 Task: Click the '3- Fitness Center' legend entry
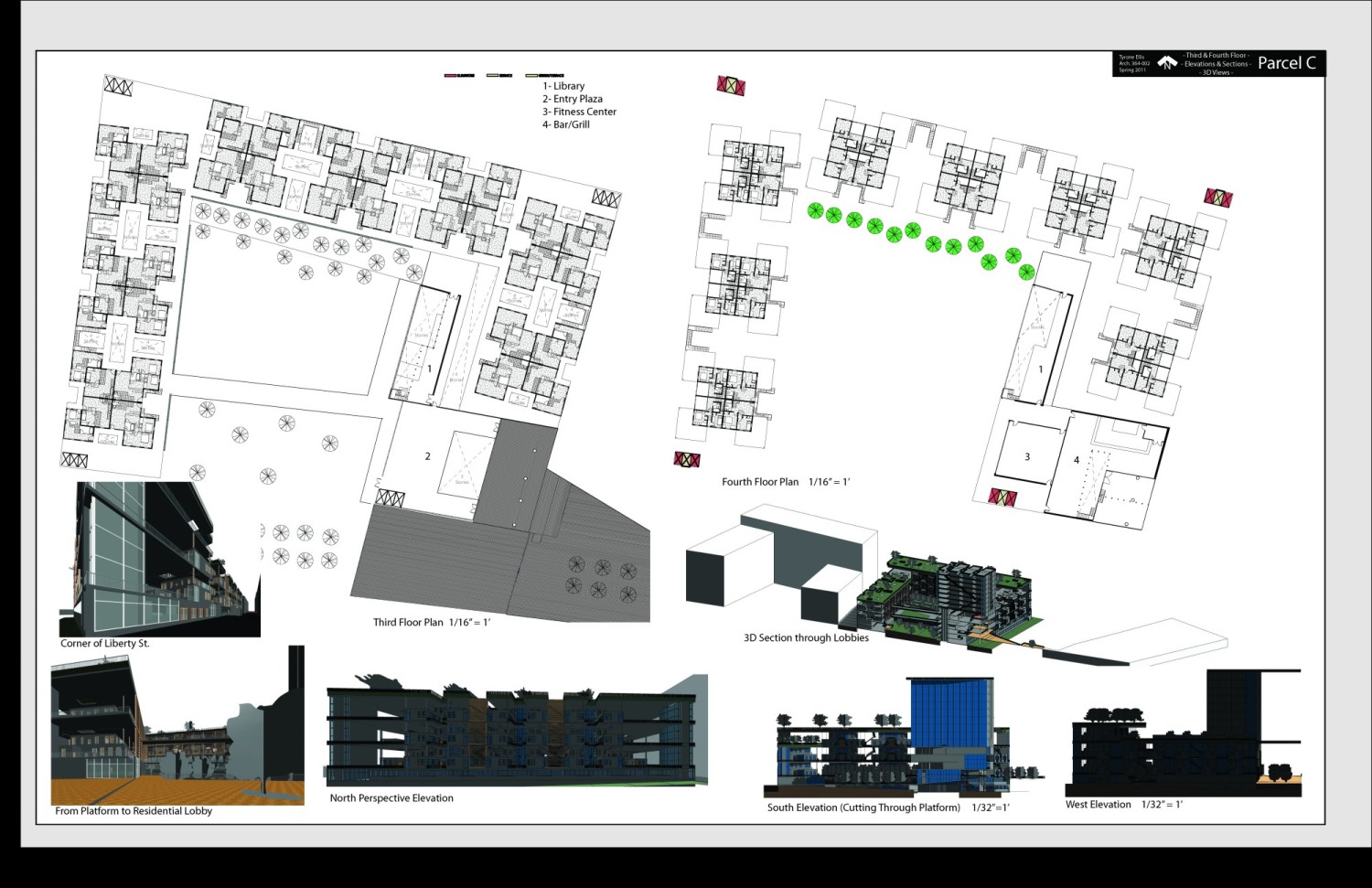580,112
